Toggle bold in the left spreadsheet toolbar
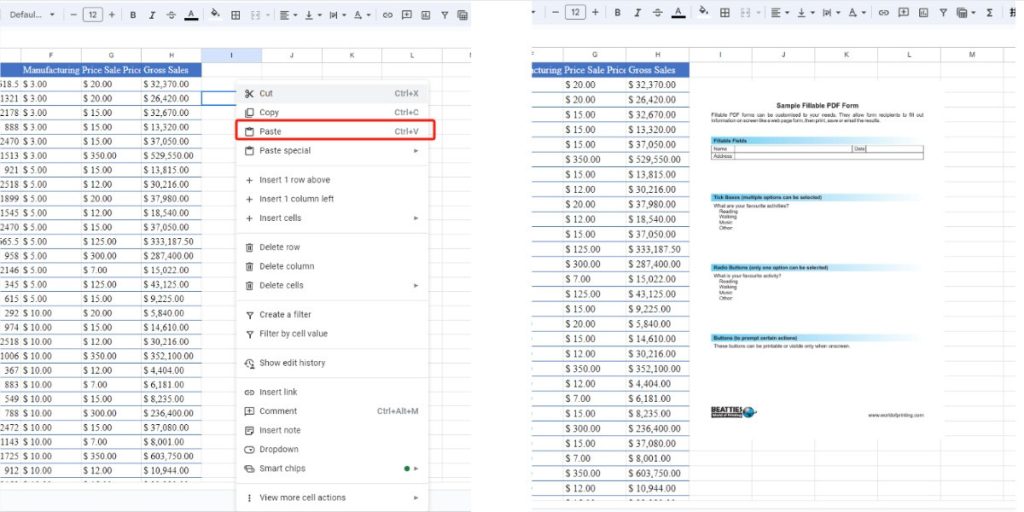This screenshot has width=1024, height=512. pos(133,14)
